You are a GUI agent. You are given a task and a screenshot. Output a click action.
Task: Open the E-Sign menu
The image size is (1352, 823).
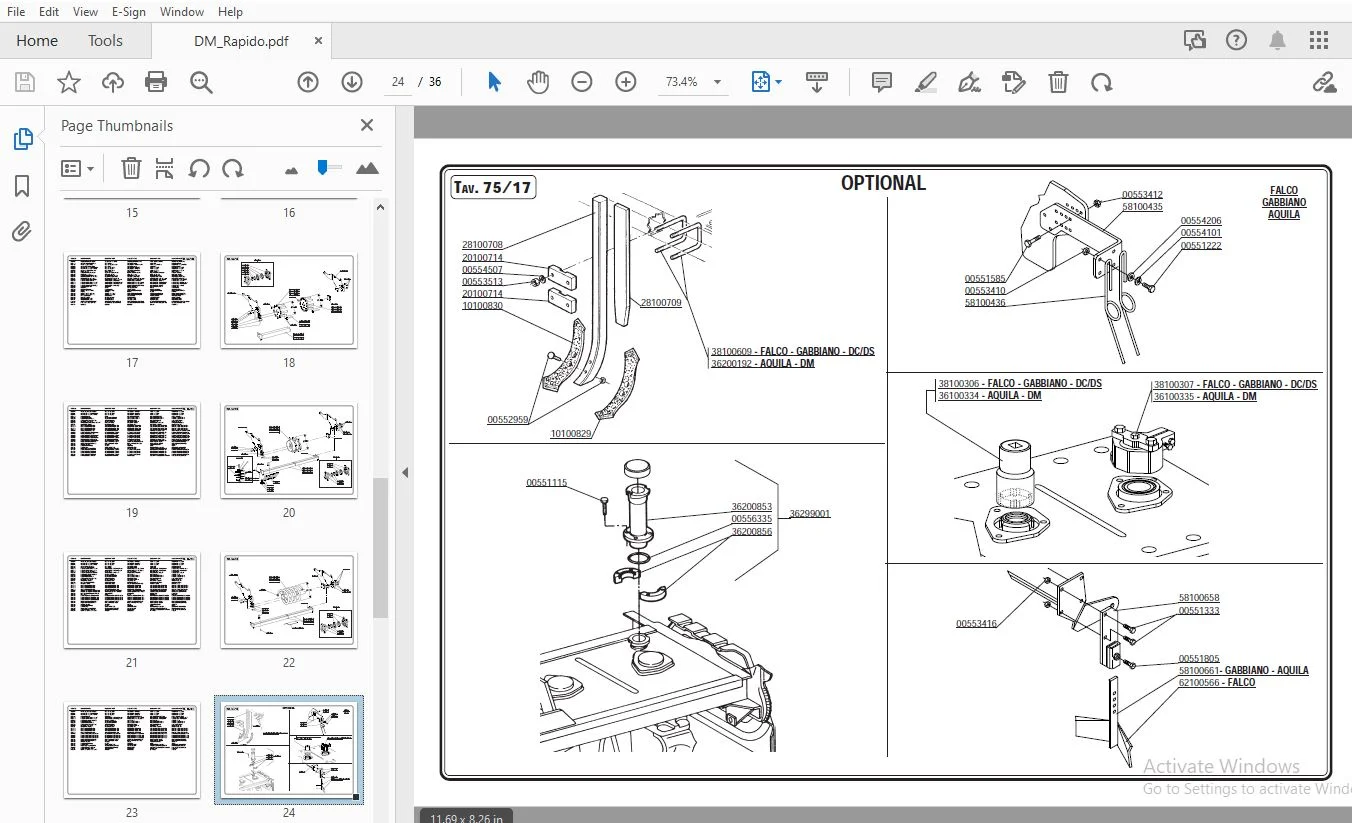pos(129,12)
